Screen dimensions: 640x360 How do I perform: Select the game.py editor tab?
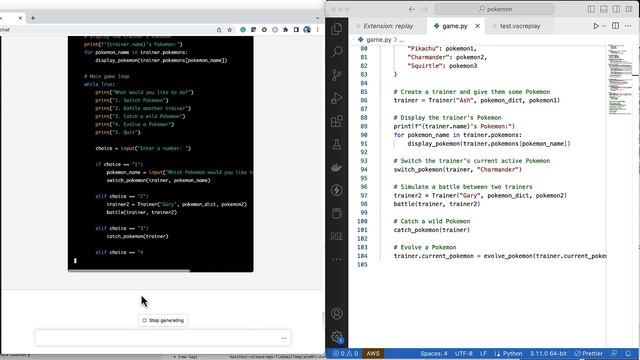coord(454,26)
